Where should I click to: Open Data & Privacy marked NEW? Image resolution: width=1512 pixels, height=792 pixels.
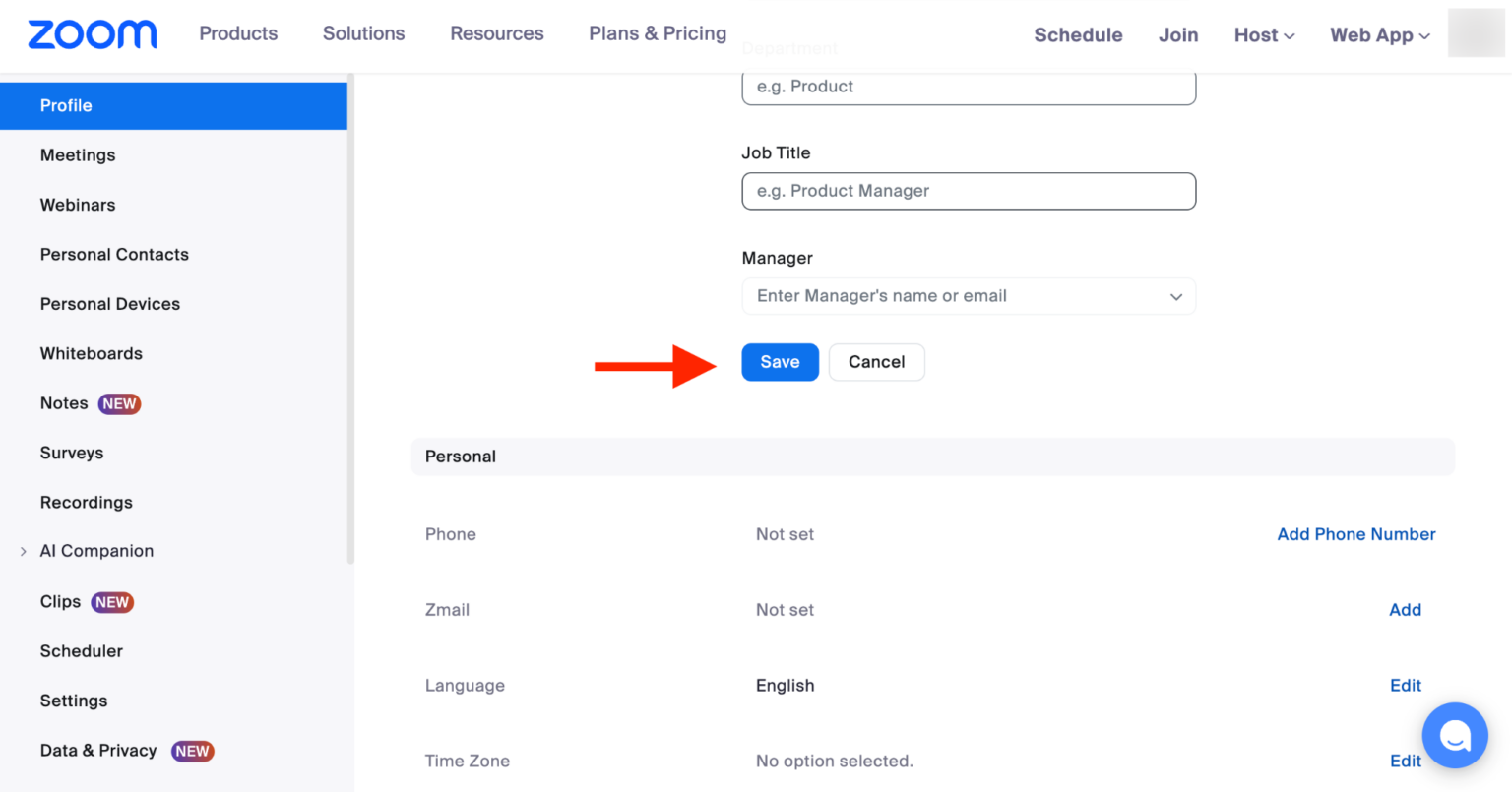pyautogui.click(x=97, y=750)
